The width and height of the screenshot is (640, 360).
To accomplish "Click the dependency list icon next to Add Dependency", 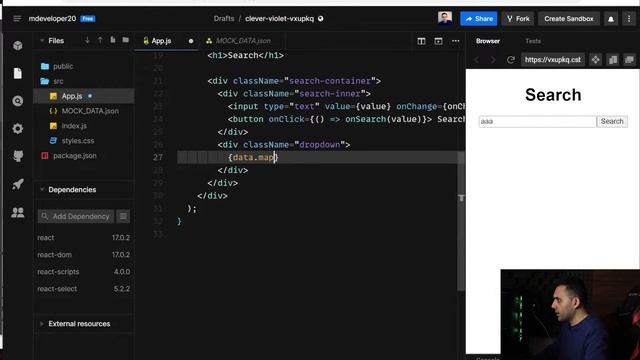I will click(123, 216).
